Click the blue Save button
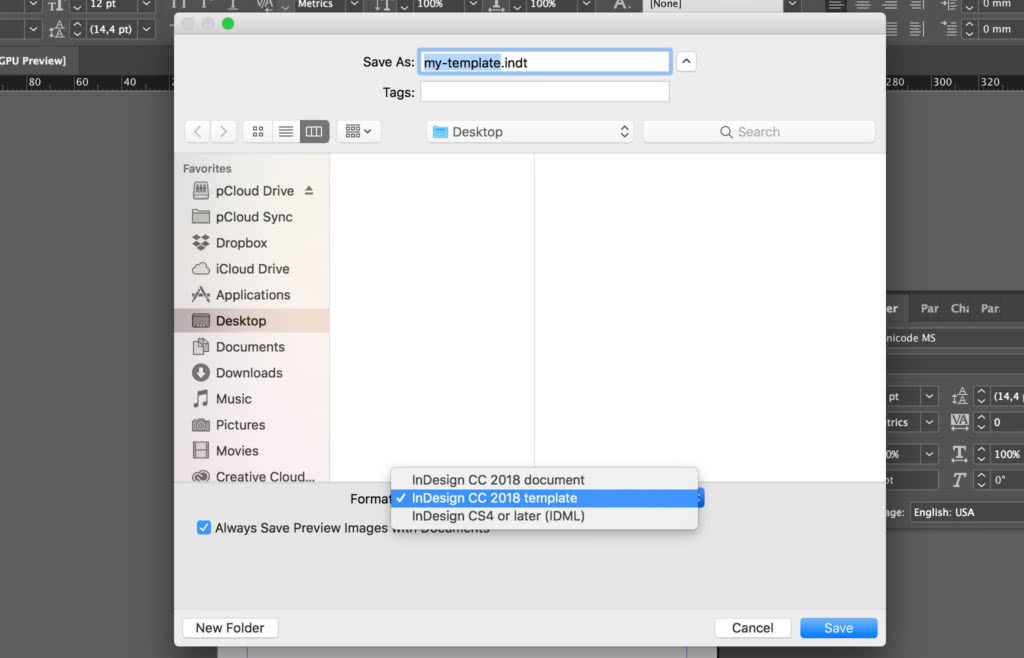Image resolution: width=1024 pixels, height=658 pixels. pyautogui.click(x=839, y=628)
